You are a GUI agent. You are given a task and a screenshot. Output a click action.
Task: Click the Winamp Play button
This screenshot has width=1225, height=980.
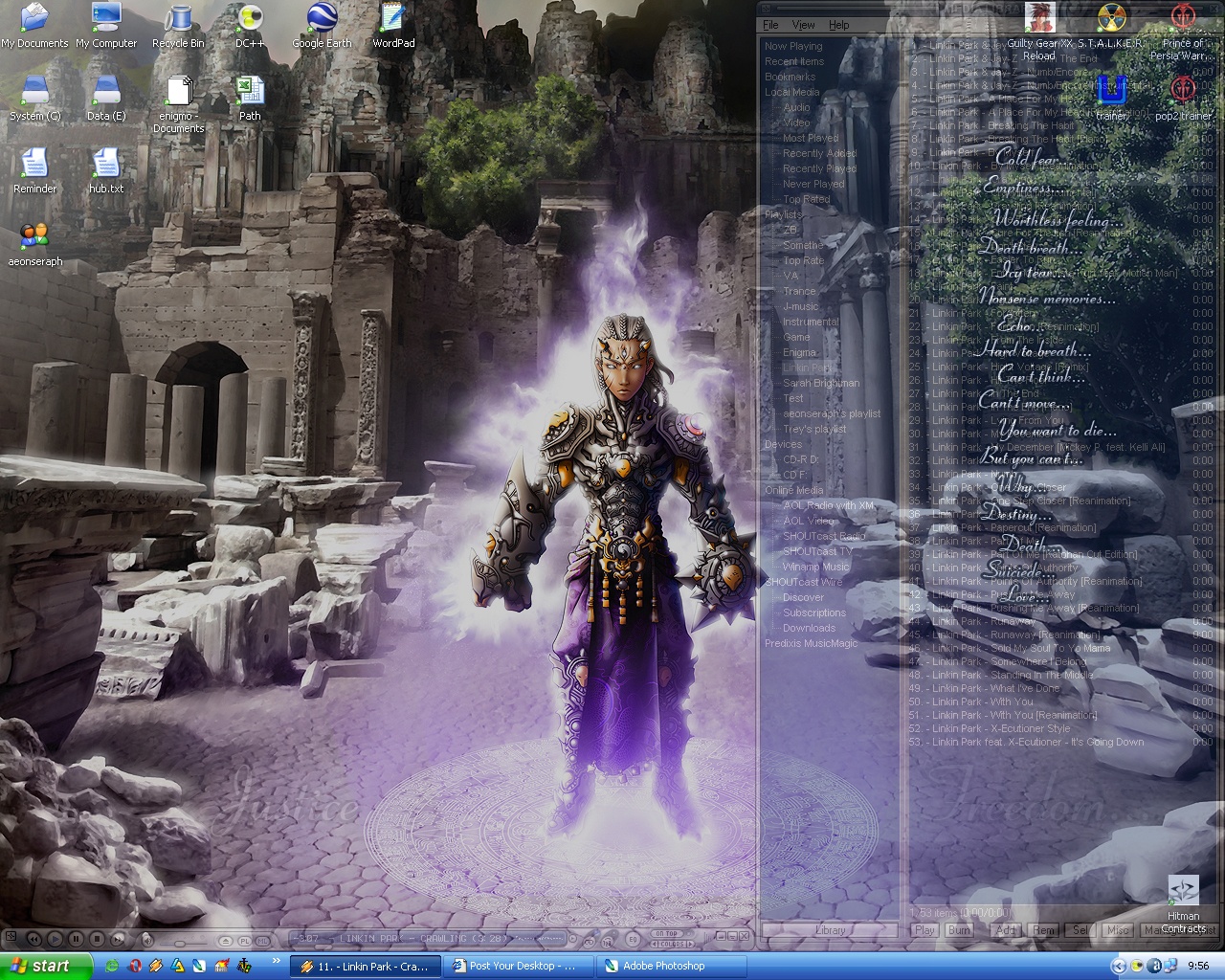coord(55,940)
